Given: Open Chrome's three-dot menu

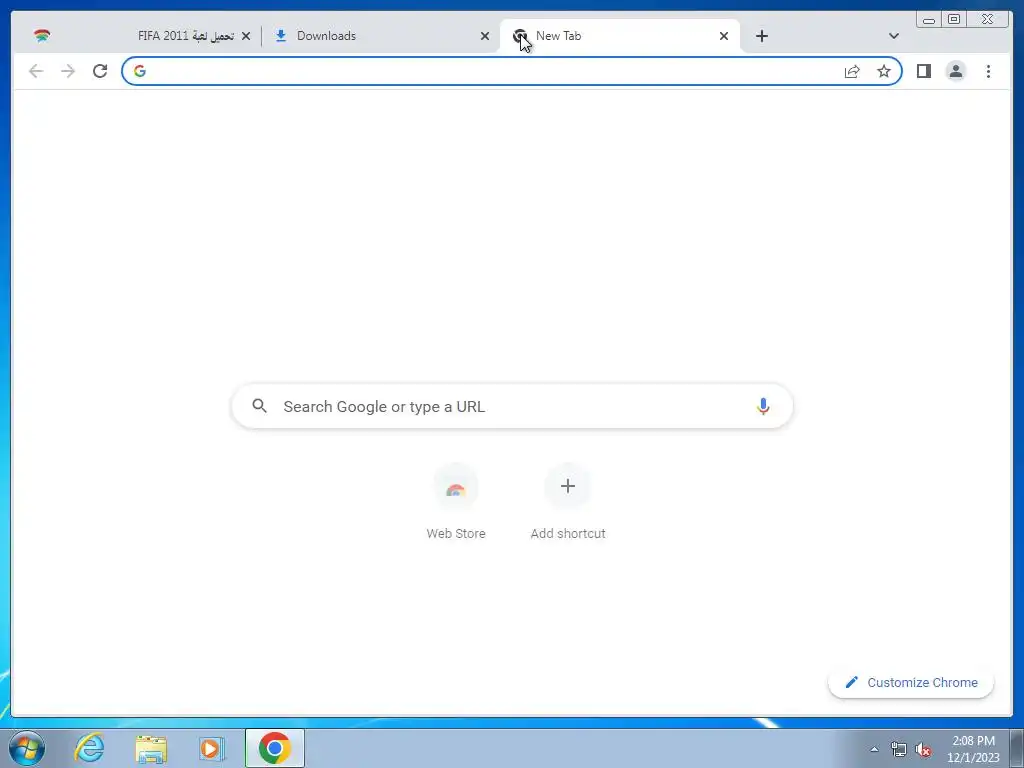Looking at the screenshot, I should click(x=988, y=71).
